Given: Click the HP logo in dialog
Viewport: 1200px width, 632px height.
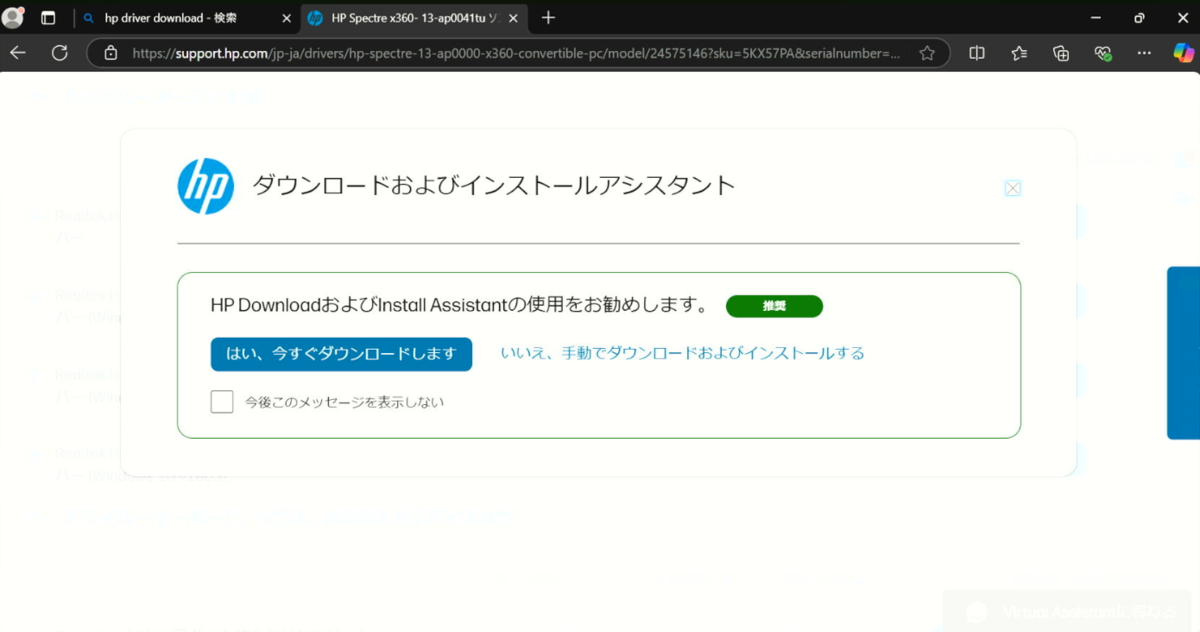Looking at the screenshot, I should [x=206, y=186].
